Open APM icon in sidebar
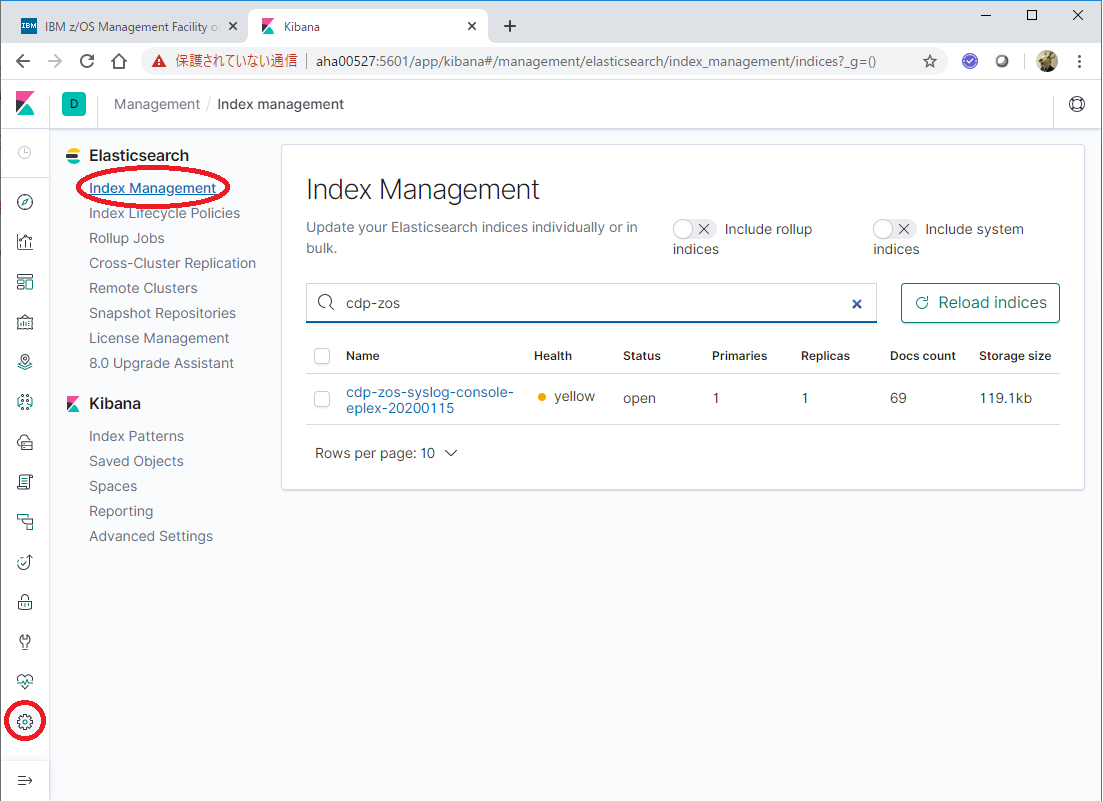The height and width of the screenshot is (801, 1103). click(x=25, y=522)
